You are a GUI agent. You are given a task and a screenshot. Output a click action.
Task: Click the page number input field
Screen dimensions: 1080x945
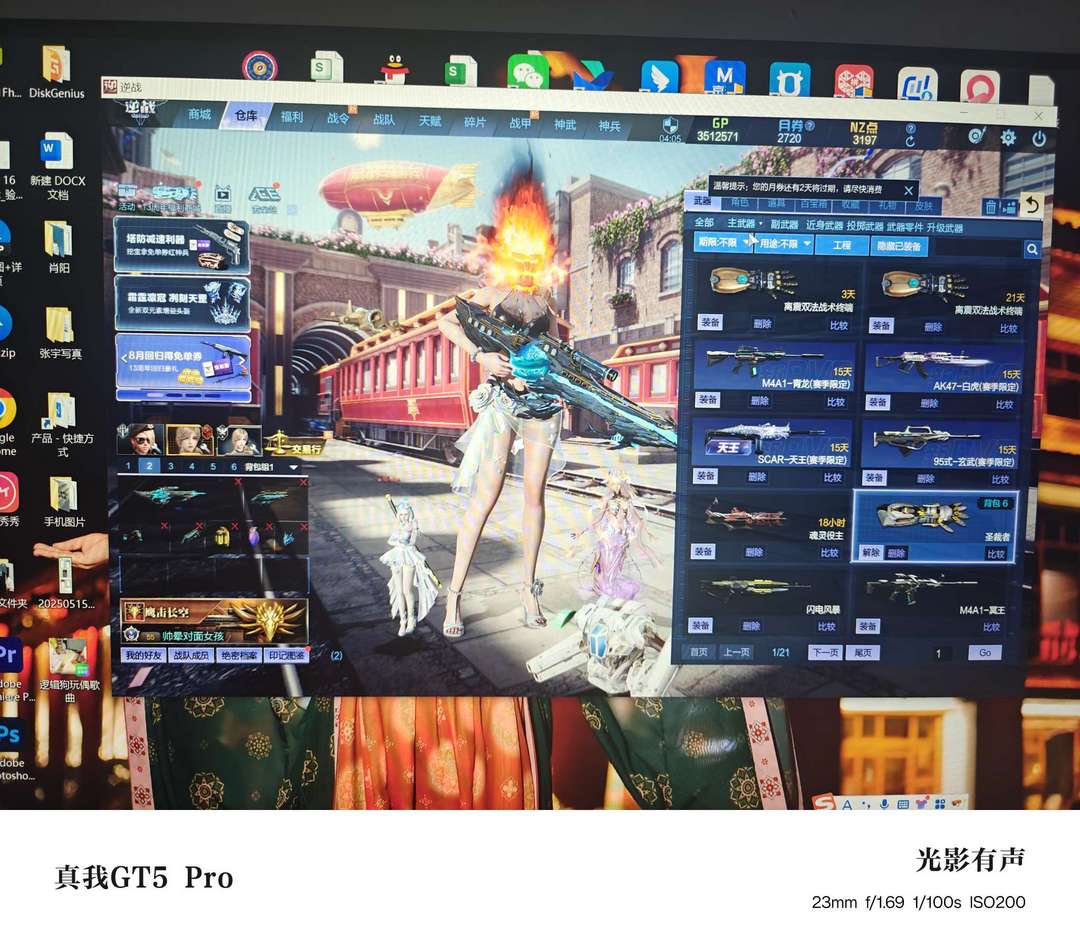tap(938, 653)
